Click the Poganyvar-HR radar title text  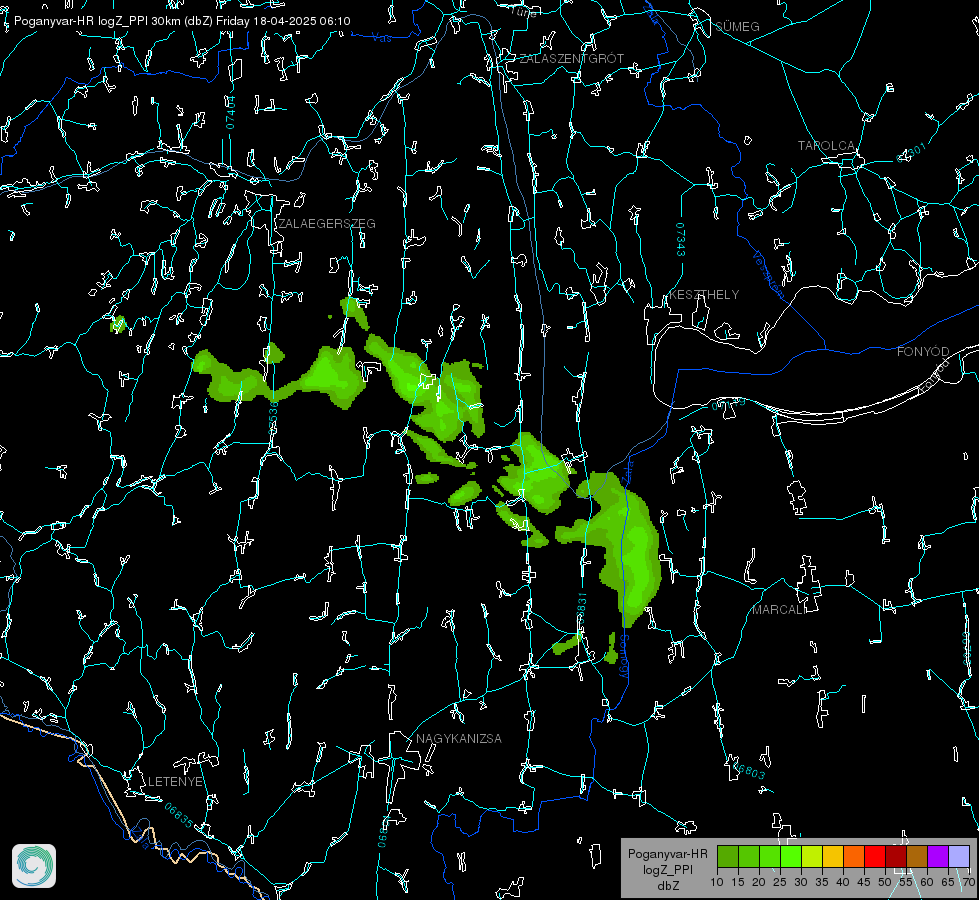pyautogui.click(x=182, y=21)
